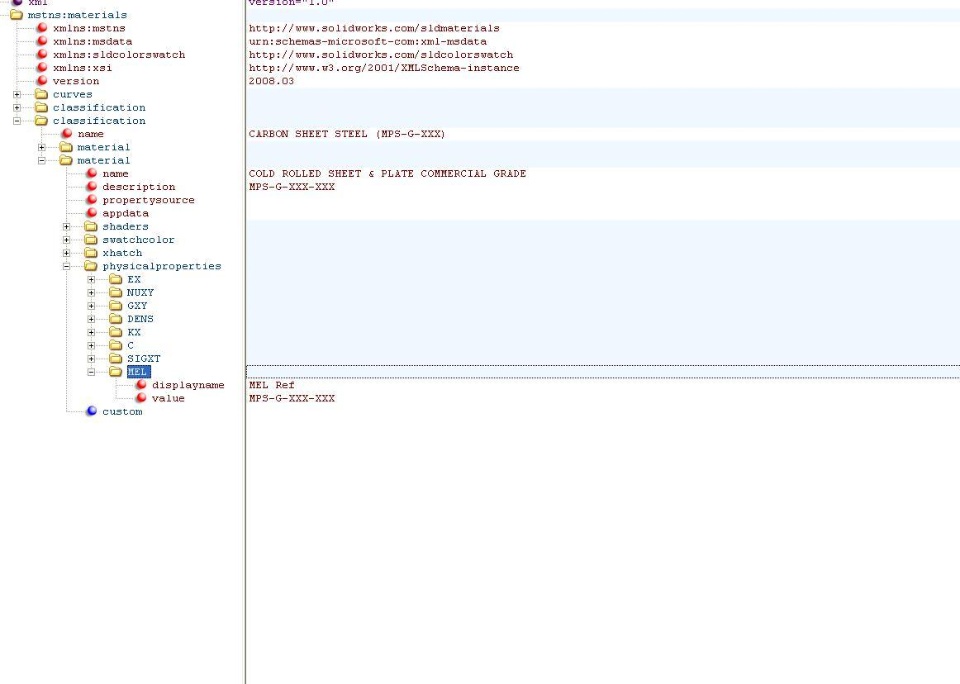
Task: Click the MPS-G-XXX-XXX value below MEL Ref
Action: 292,398
